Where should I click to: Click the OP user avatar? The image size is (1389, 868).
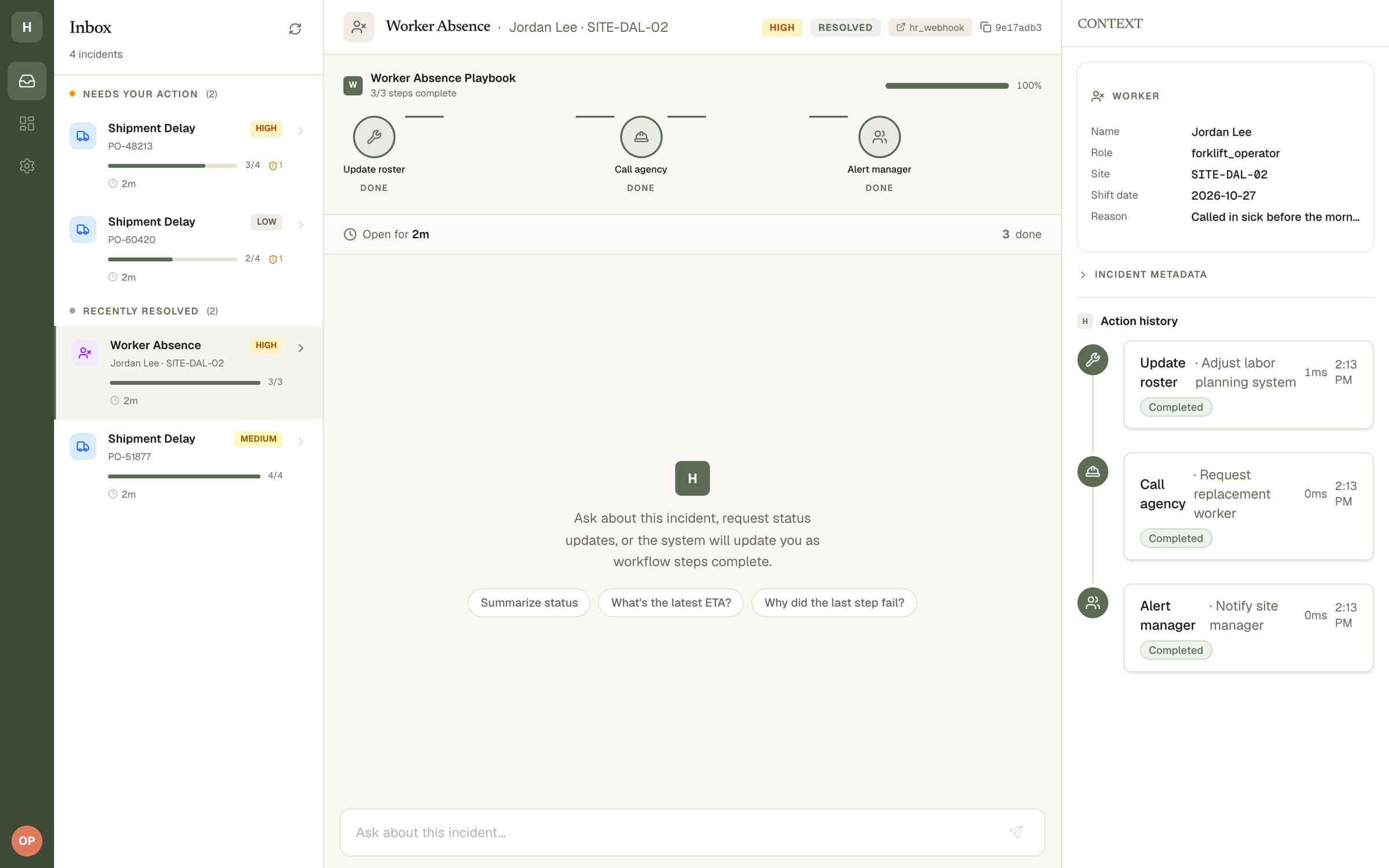pos(27,841)
